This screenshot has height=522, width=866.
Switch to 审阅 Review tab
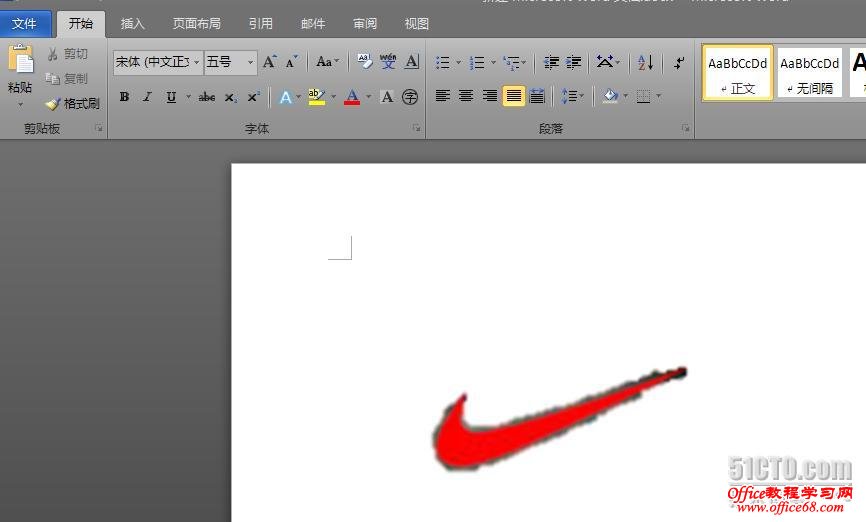tap(365, 24)
